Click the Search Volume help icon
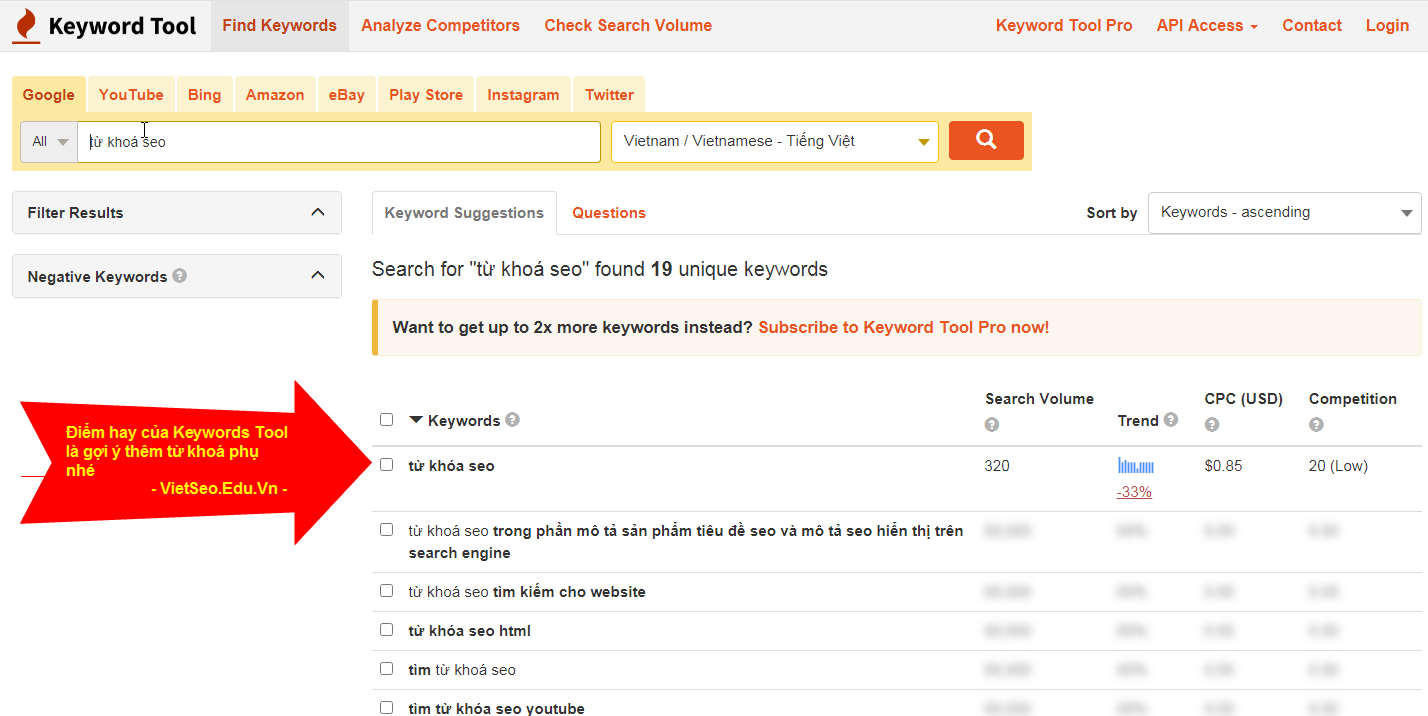1428x716 pixels. 992,424
